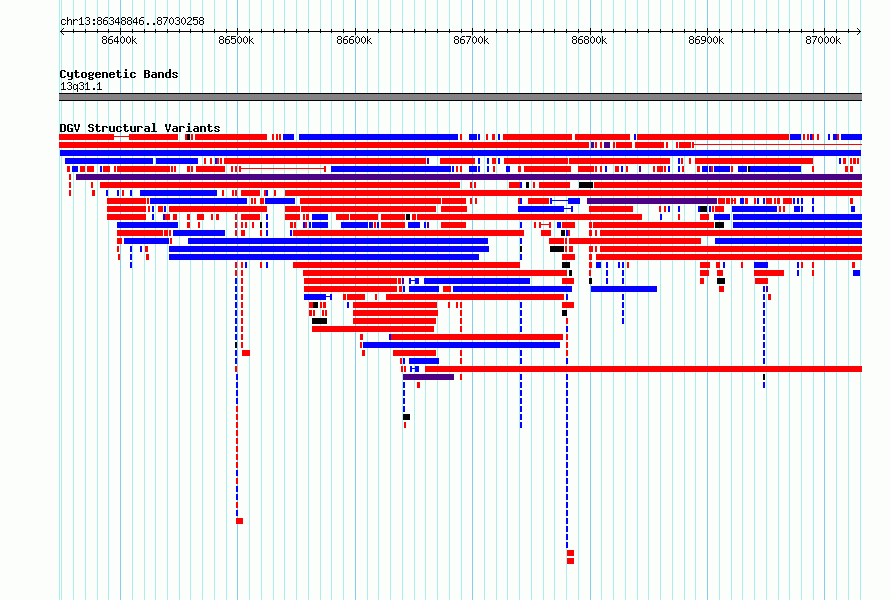Select the lowest long blue bar below 86700k
Image resolution: width=890 pixels, height=600 pixels.
pyautogui.click(x=461, y=345)
